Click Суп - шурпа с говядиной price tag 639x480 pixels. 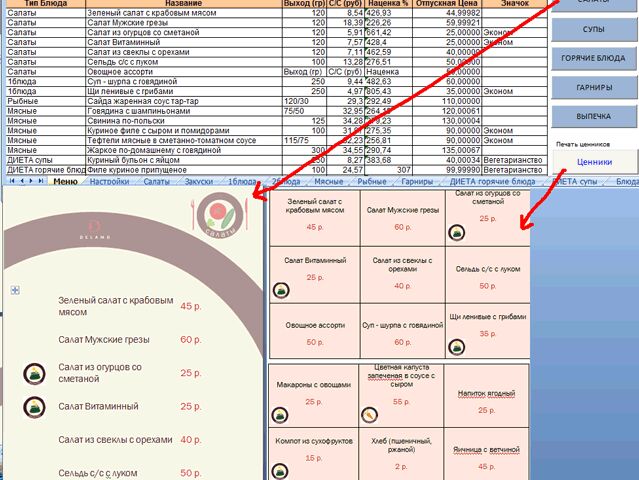[x=403, y=331]
